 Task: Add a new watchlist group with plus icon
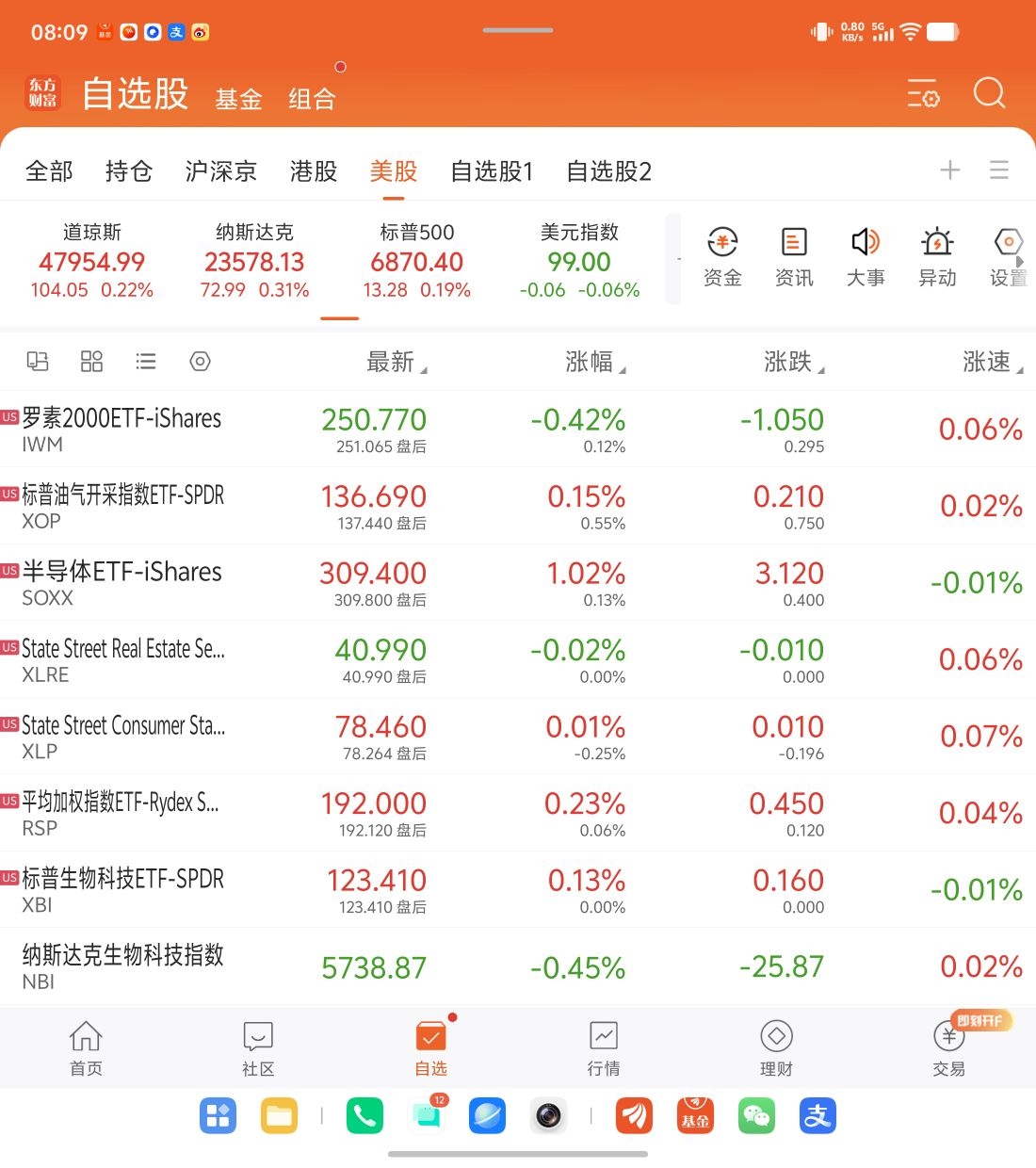pyautogui.click(x=950, y=170)
